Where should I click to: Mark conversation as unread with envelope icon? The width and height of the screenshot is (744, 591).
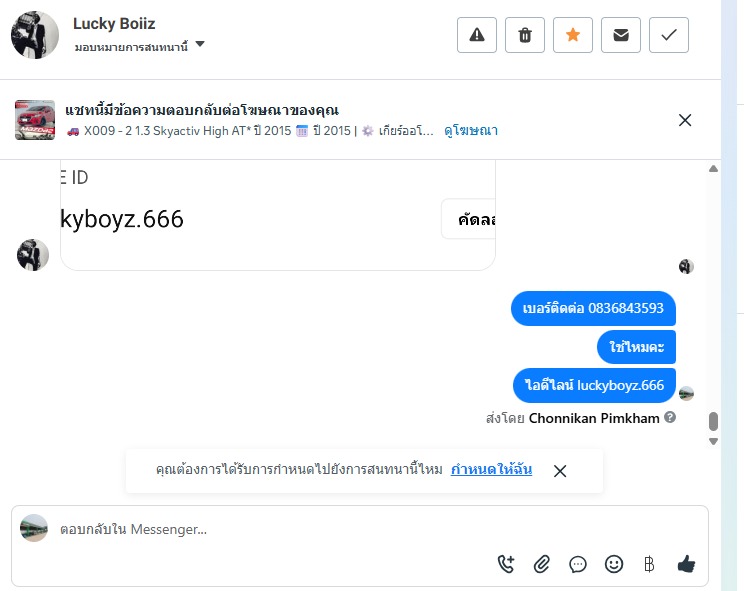point(621,35)
